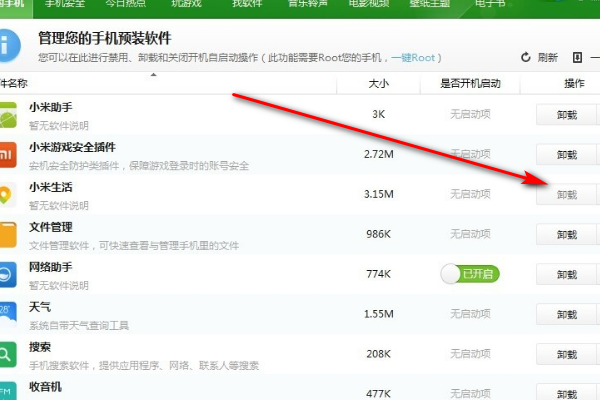The width and height of the screenshot is (600, 400).
Task: Select the 天气 app name
Action: pyautogui.click(x=40, y=307)
